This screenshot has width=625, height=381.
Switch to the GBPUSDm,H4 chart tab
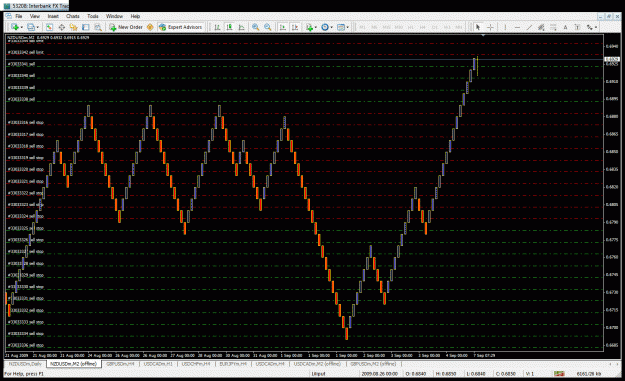120,364
